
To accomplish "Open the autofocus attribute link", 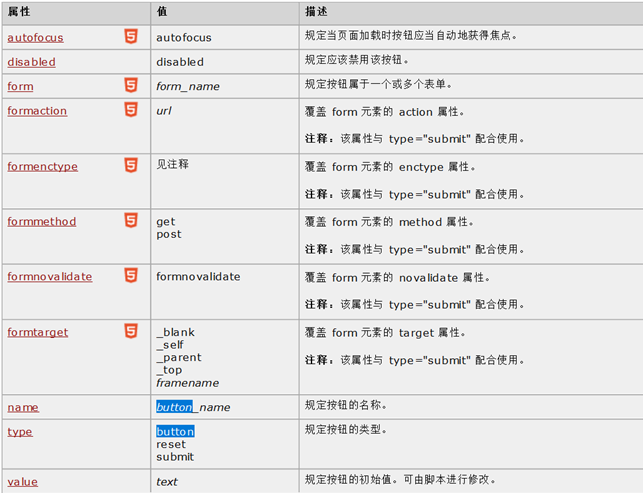I will 35,38.
